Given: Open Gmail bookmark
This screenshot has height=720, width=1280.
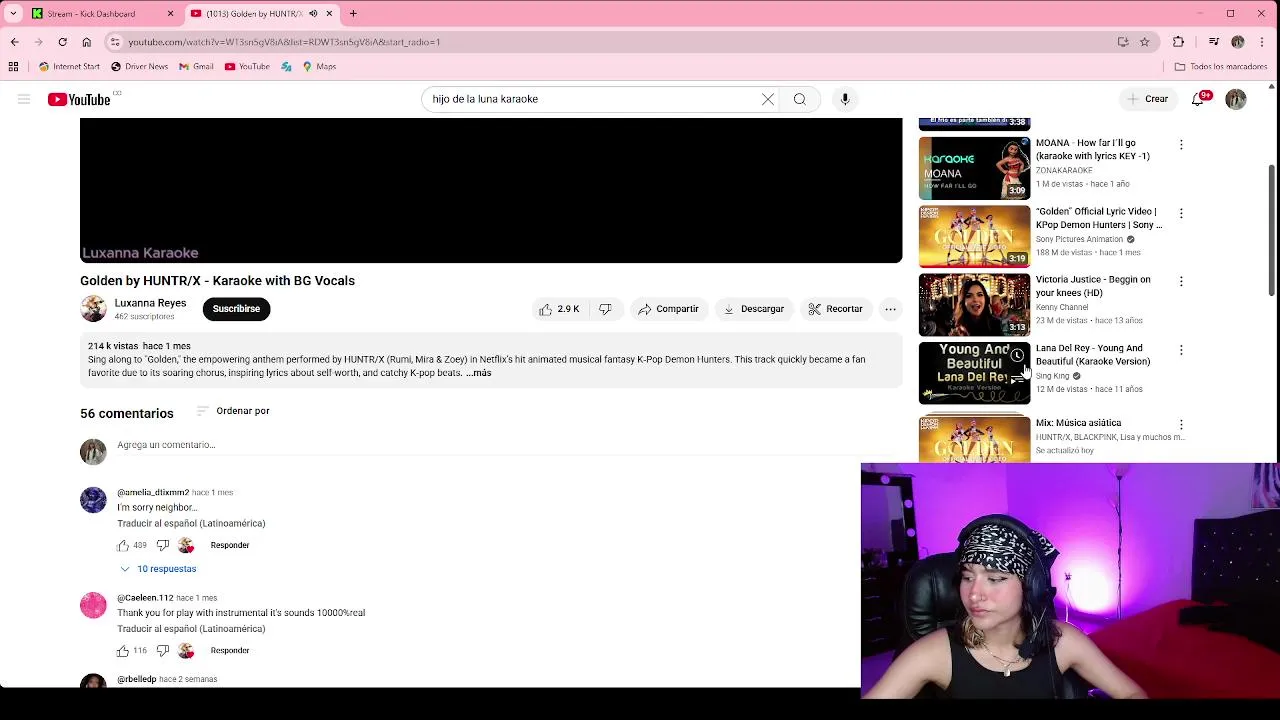Looking at the screenshot, I should pos(196,67).
